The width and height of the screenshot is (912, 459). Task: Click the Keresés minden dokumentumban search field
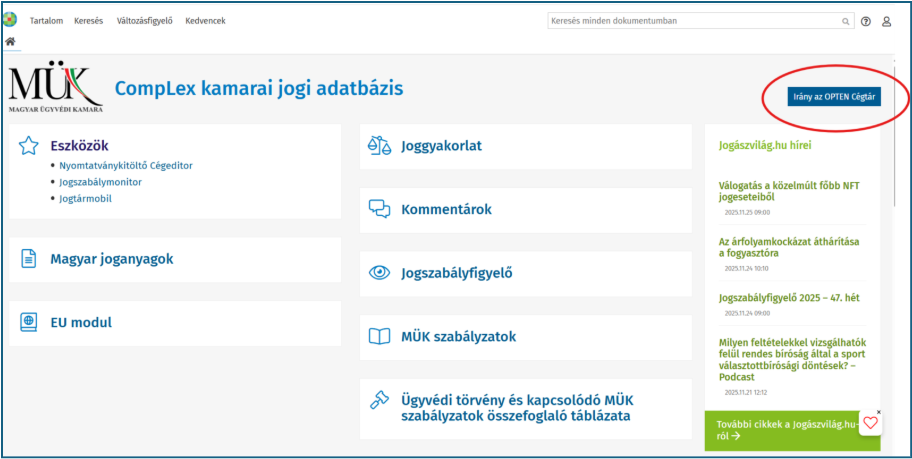[692, 21]
